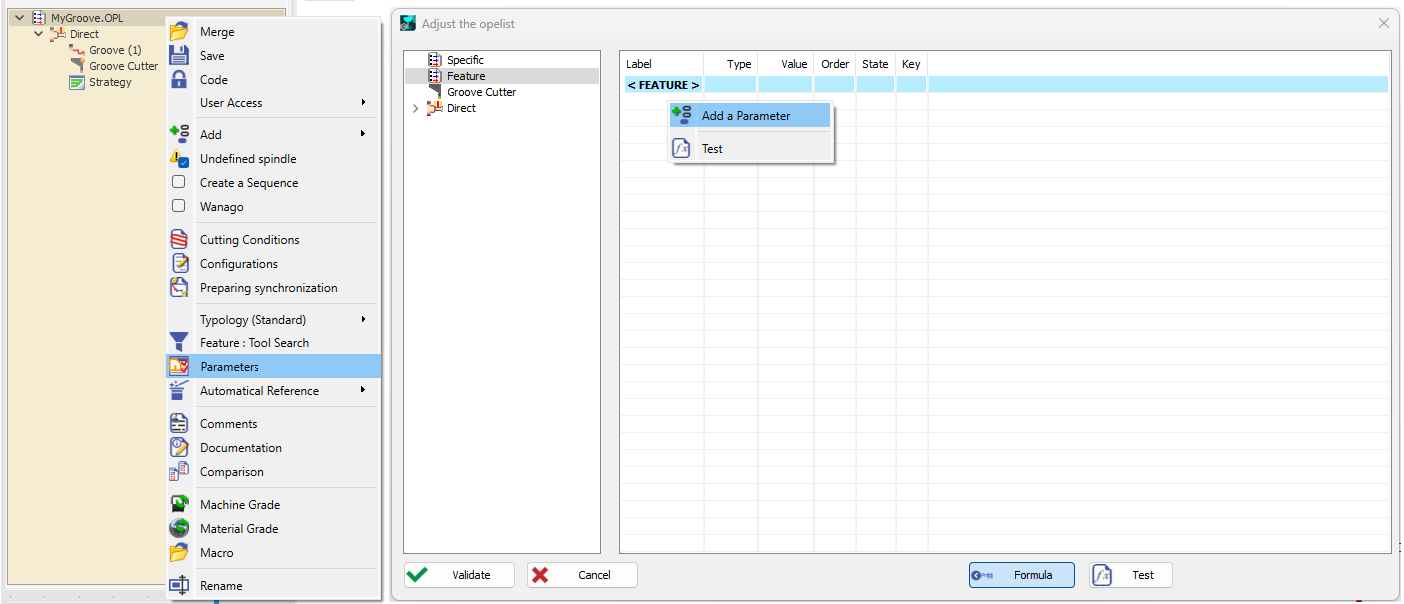This screenshot has width=1404, height=604.
Task: Toggle the Create a Sequence checkbox
Action: (179, 183)
